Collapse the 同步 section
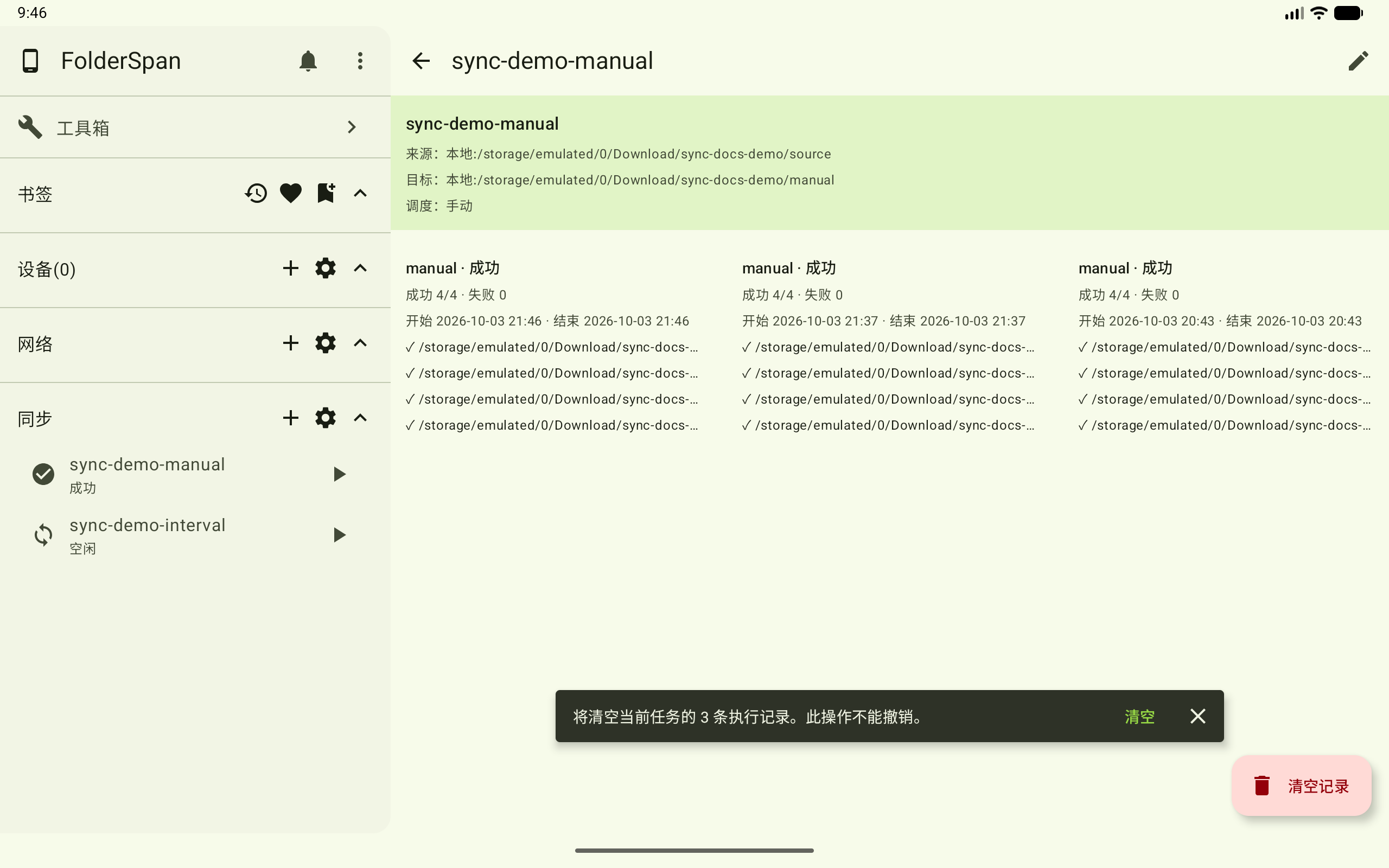 point(360,418)
